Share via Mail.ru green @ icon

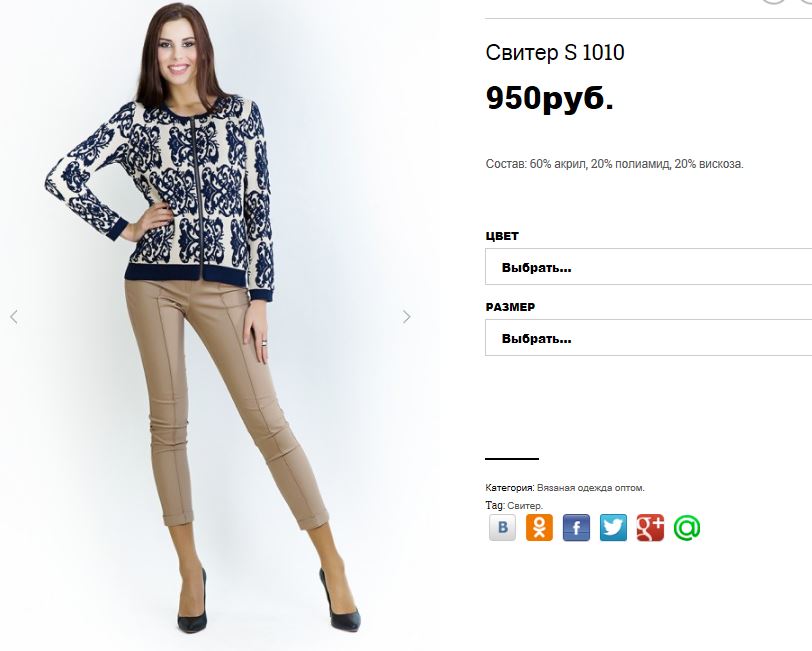(x=687, y=528)
